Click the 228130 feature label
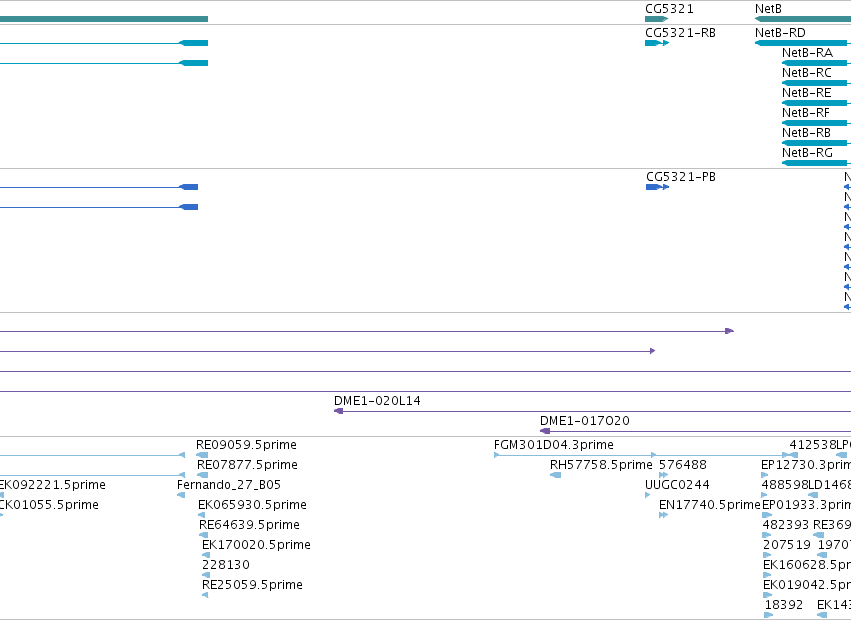The height and width of the screenshot is (620, 851). [x=226, y=565]
